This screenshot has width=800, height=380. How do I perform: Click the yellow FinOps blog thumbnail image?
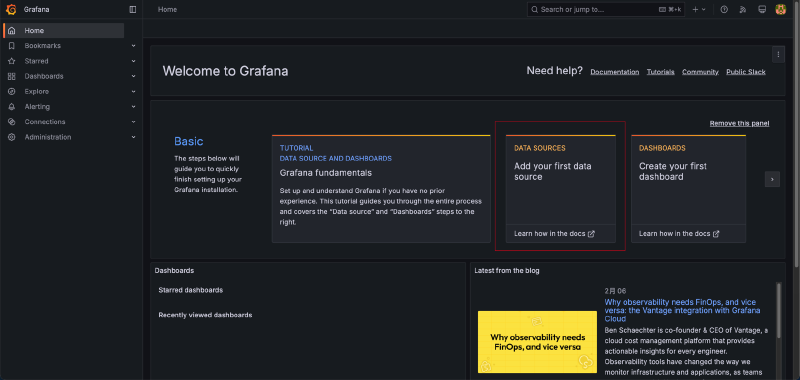pyautogui.click(x=537, y=342)
